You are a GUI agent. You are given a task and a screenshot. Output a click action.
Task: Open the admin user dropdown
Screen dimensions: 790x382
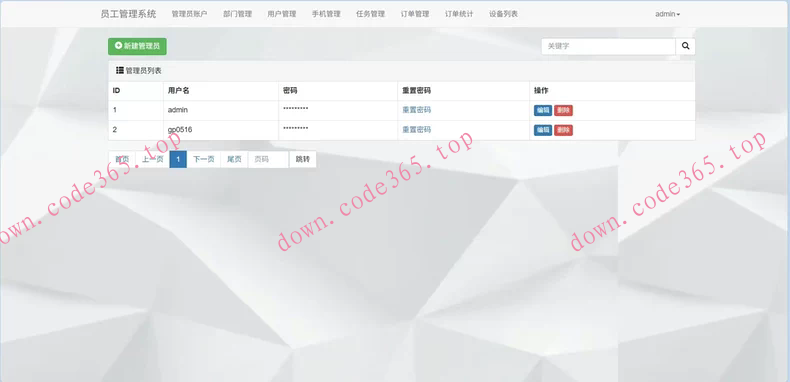coord(668,14)
